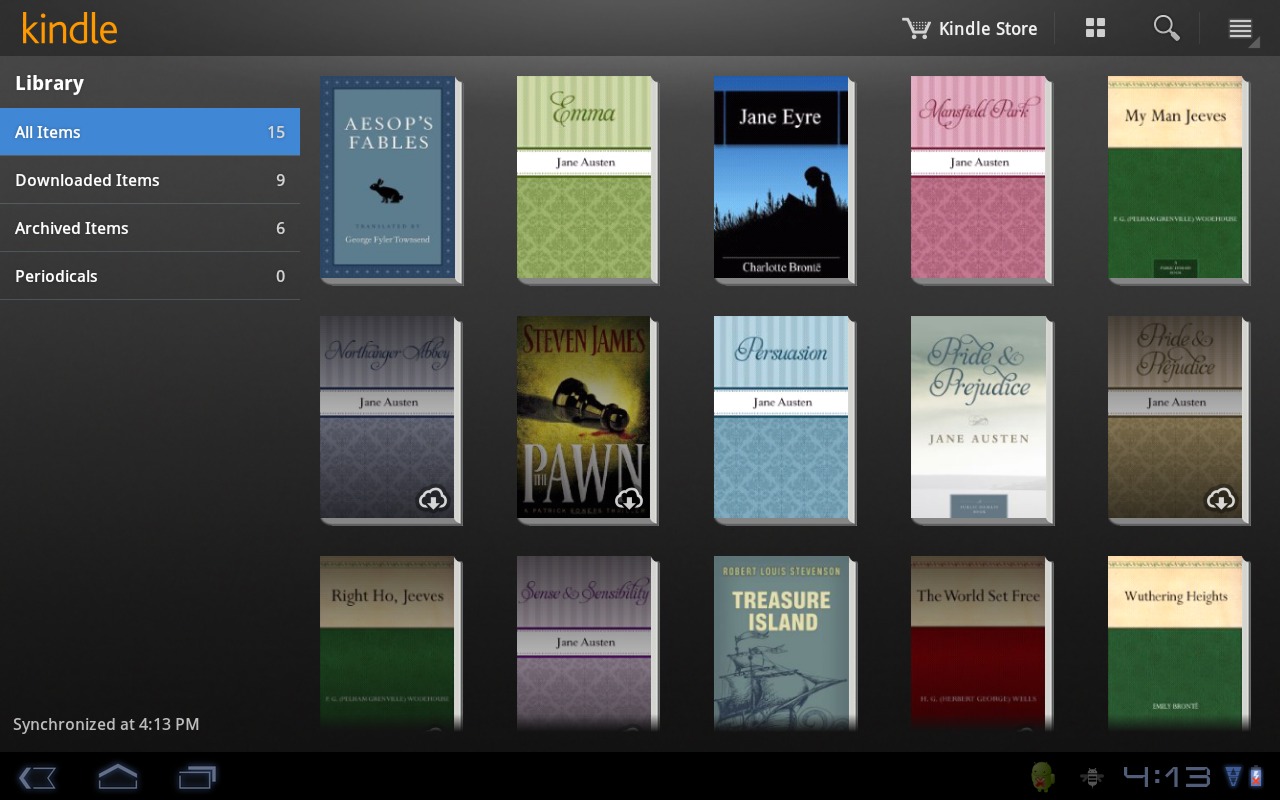Image resolution: width=1280 pixels, height=800 pixels.
Task: Click Synchronized at 4:13 PM status
Action: coord(106,724)
